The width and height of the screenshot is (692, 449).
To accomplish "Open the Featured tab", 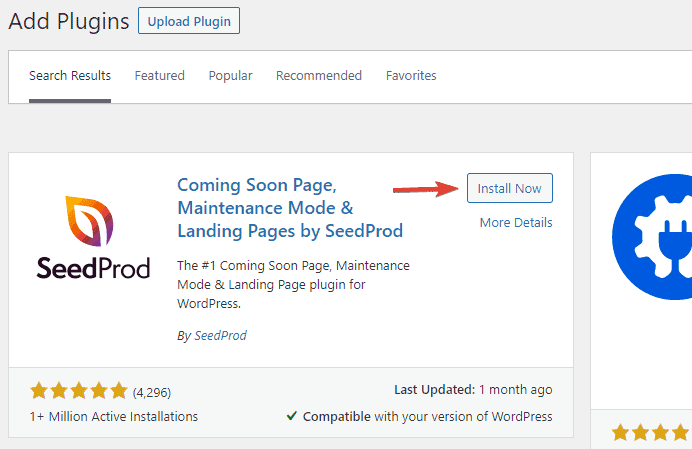I will [x=160, y=76].
